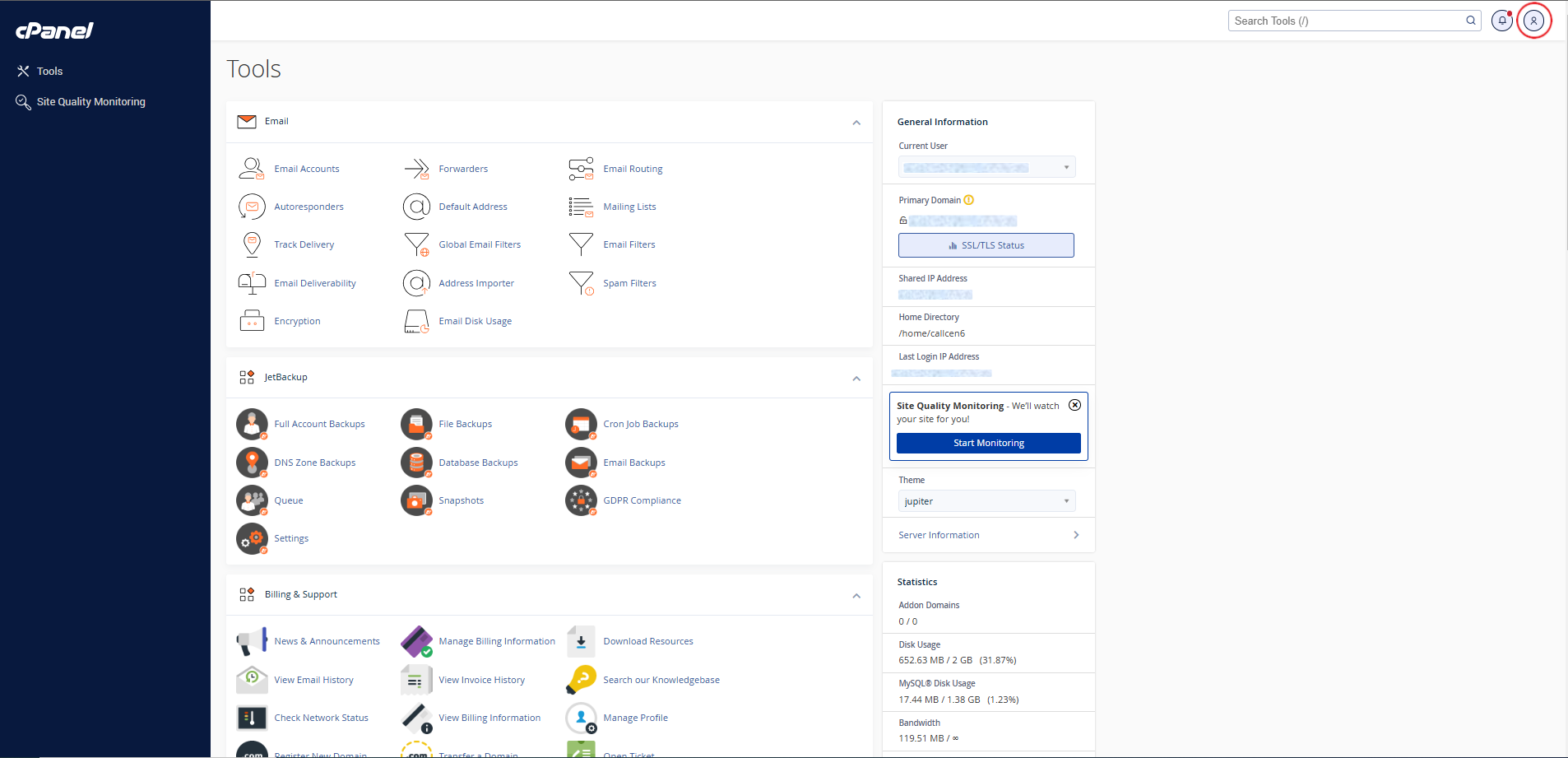This screenshot has height=758, width=1568.
Task: Open Site Quality Monitoring in sidebar
Action: point(90,102)
